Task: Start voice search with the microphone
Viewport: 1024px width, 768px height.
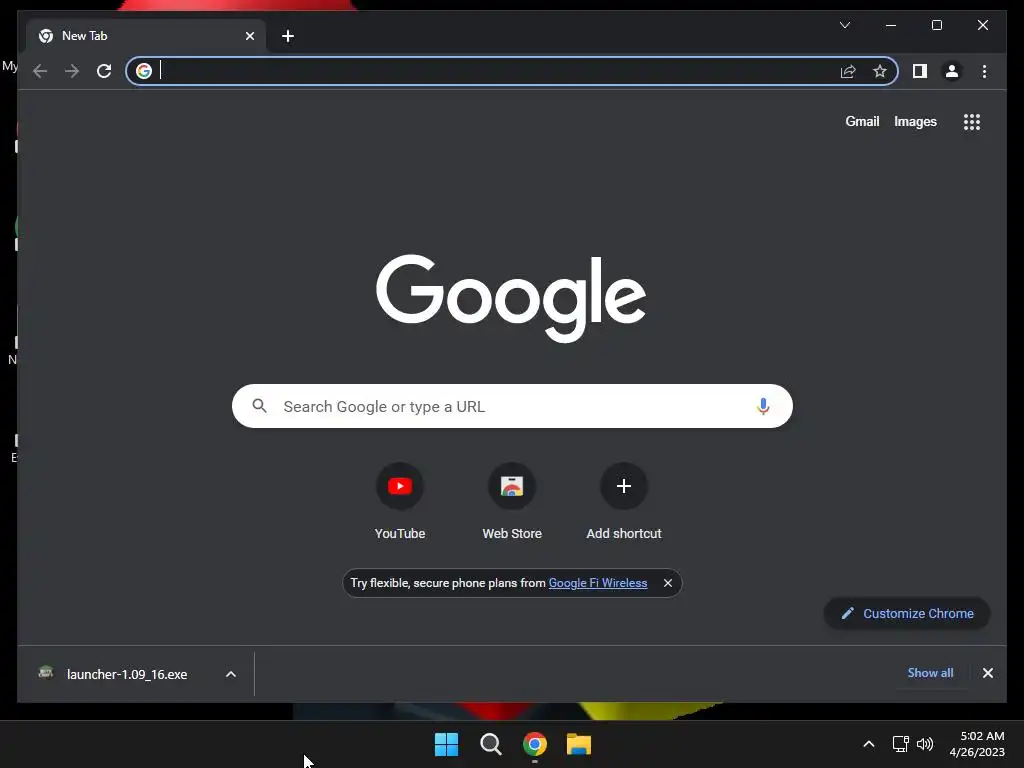Action: tap(763, 406)
